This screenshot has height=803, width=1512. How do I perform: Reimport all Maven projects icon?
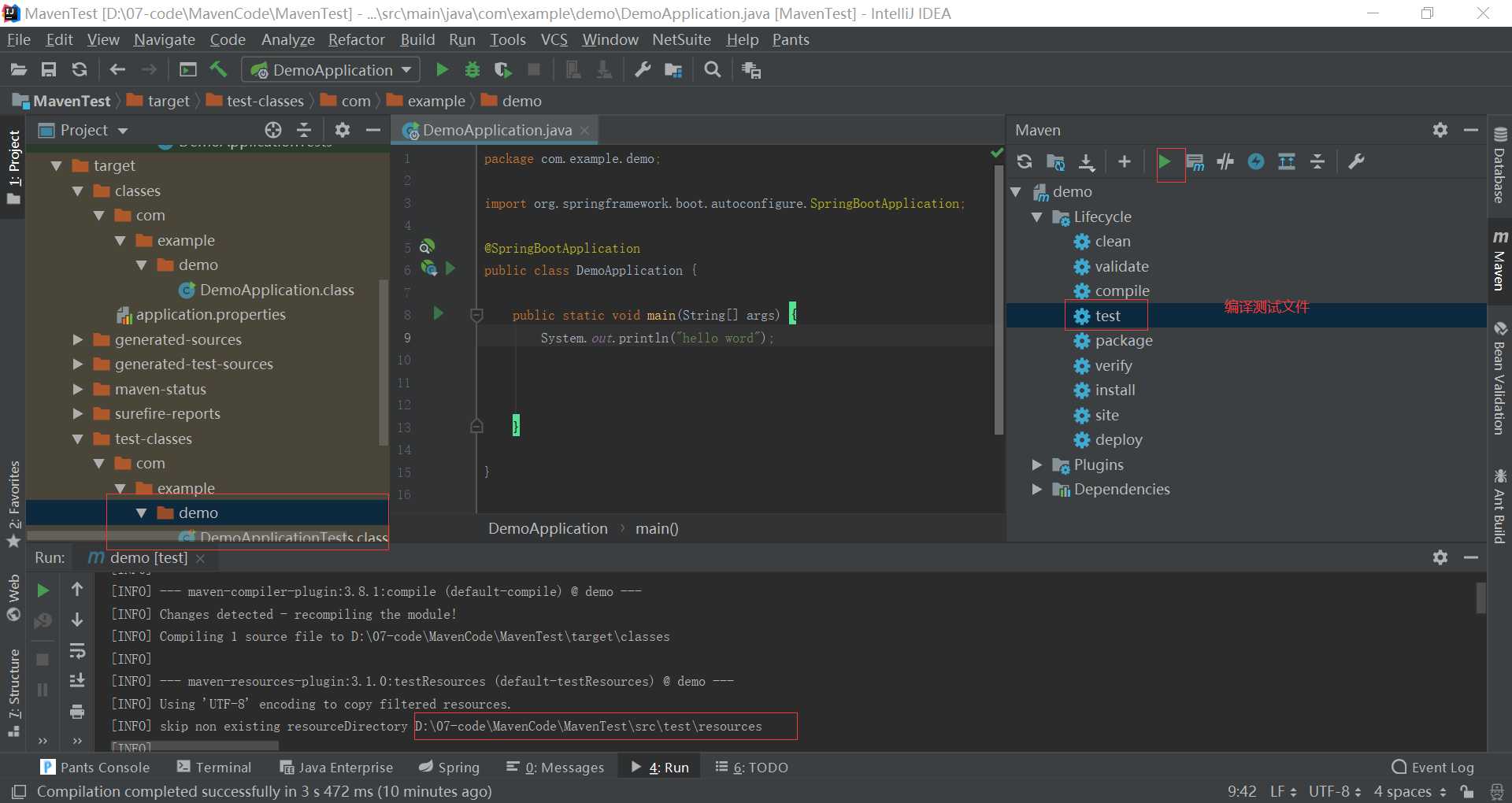[1025, 161]
